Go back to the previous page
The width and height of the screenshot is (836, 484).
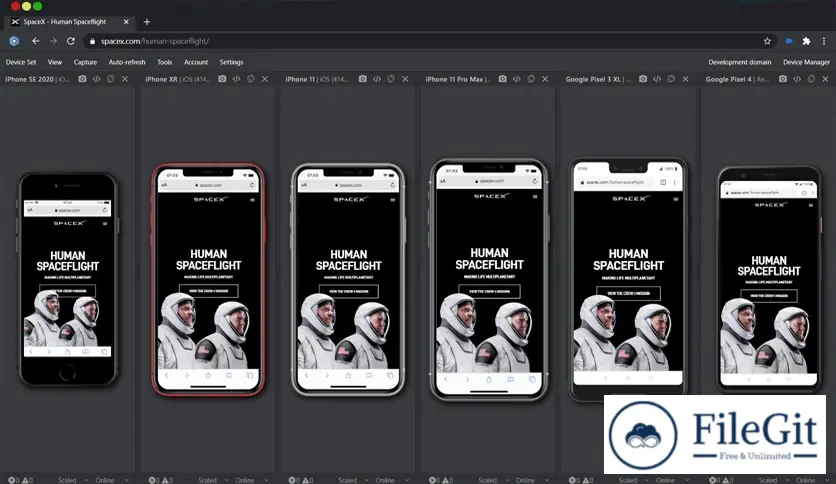coord(36,41)
